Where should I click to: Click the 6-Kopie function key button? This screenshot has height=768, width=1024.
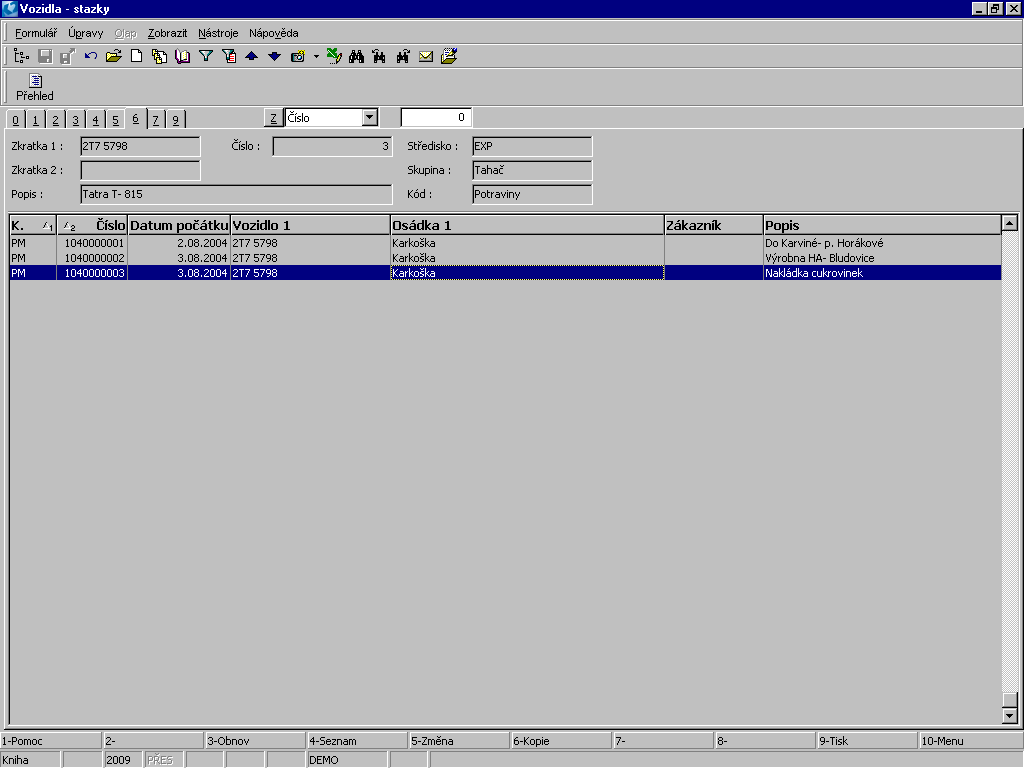pyautogui.click(x=562, y=741)
